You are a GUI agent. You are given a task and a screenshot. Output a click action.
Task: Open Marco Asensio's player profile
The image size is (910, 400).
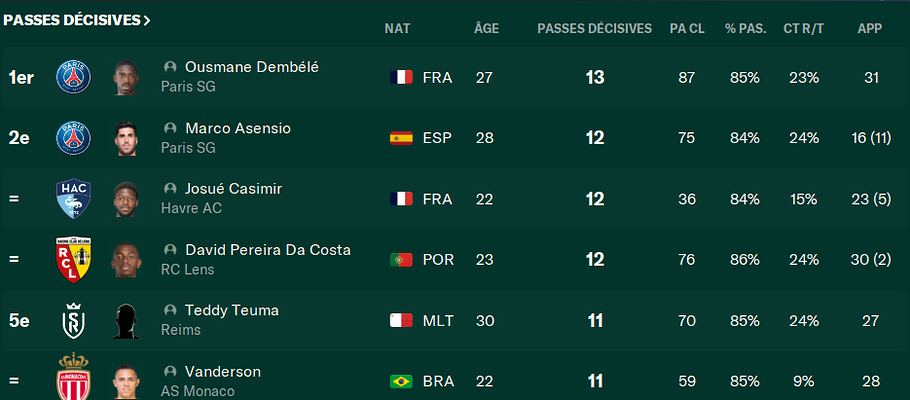point(238,128)
